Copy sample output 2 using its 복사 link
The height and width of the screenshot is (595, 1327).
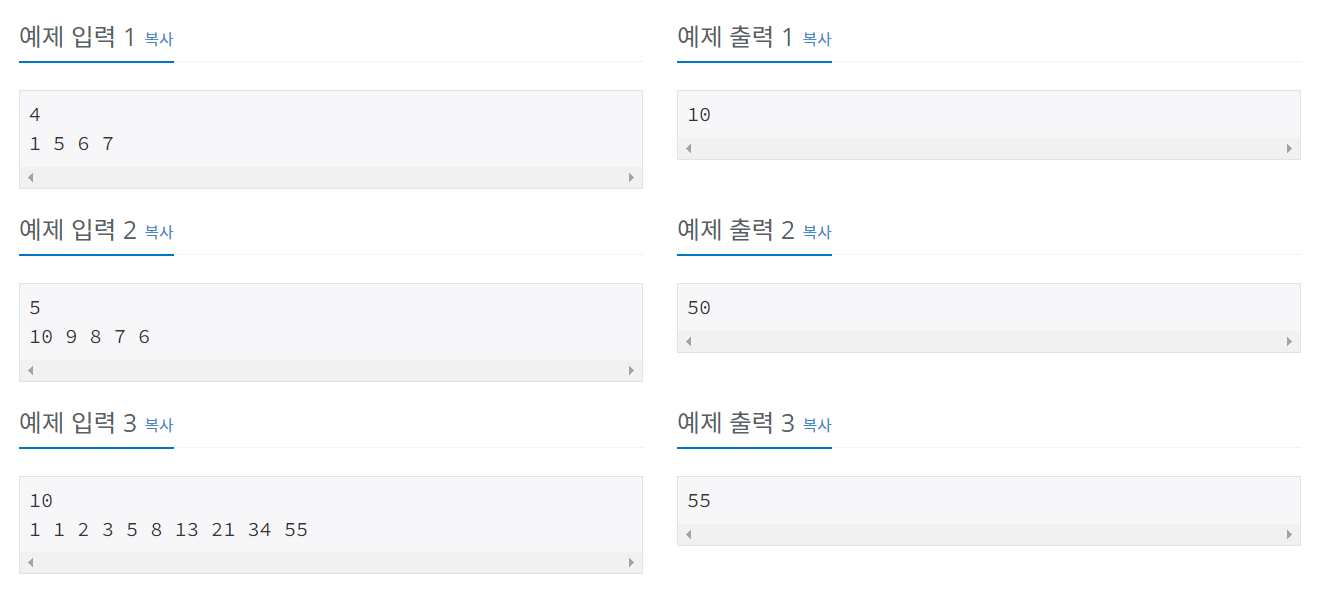click(x=816, y=232)
